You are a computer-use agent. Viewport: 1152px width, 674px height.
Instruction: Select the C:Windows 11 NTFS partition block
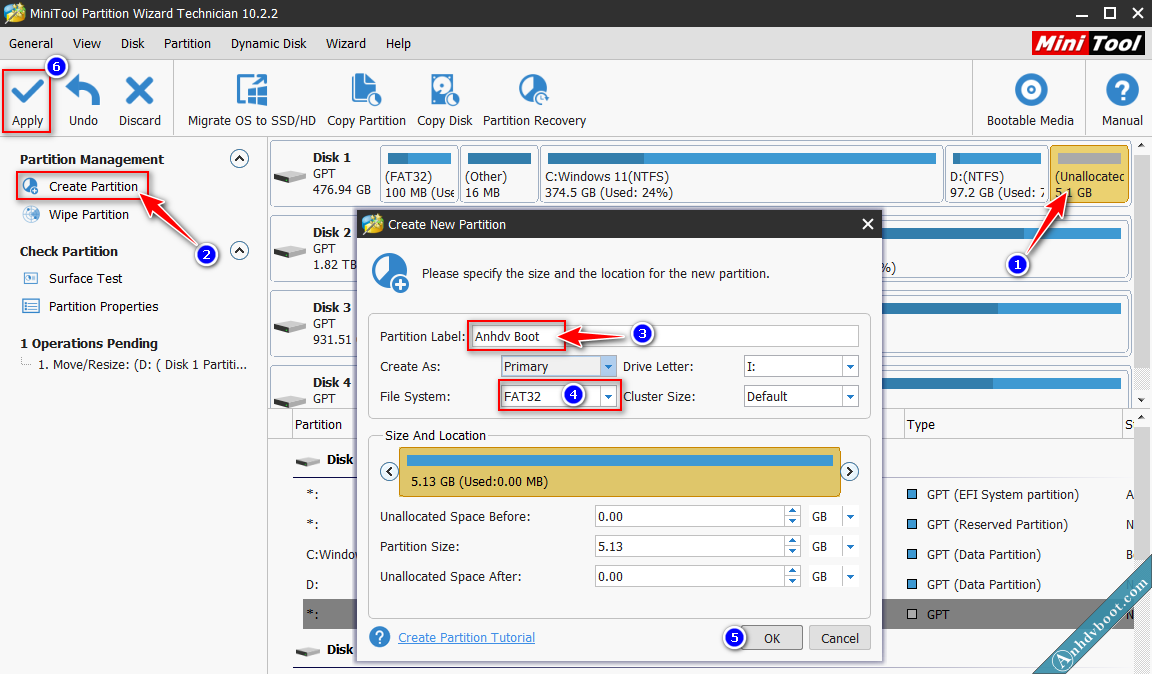(741, 173)
